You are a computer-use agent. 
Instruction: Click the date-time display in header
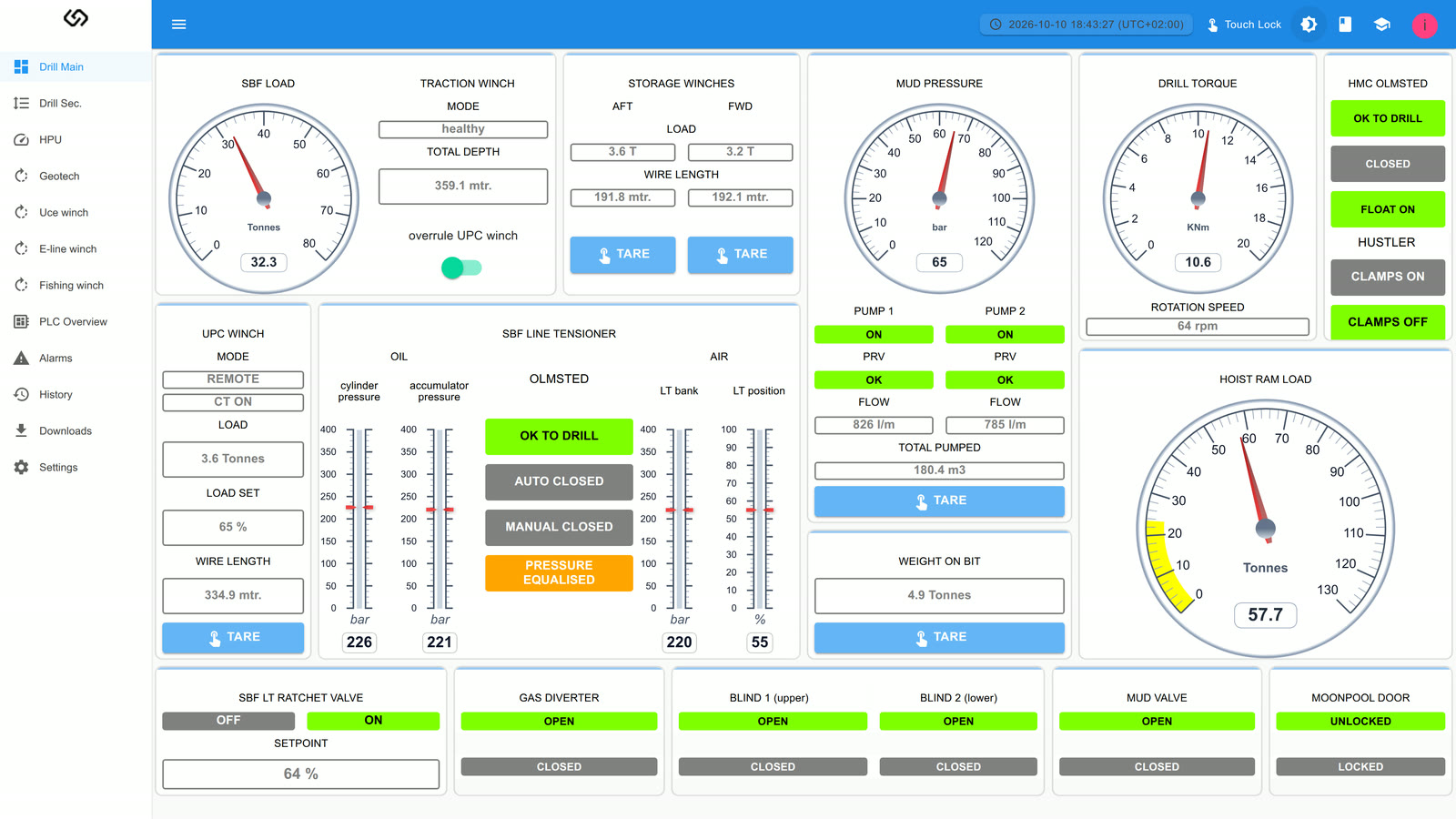1087,25
